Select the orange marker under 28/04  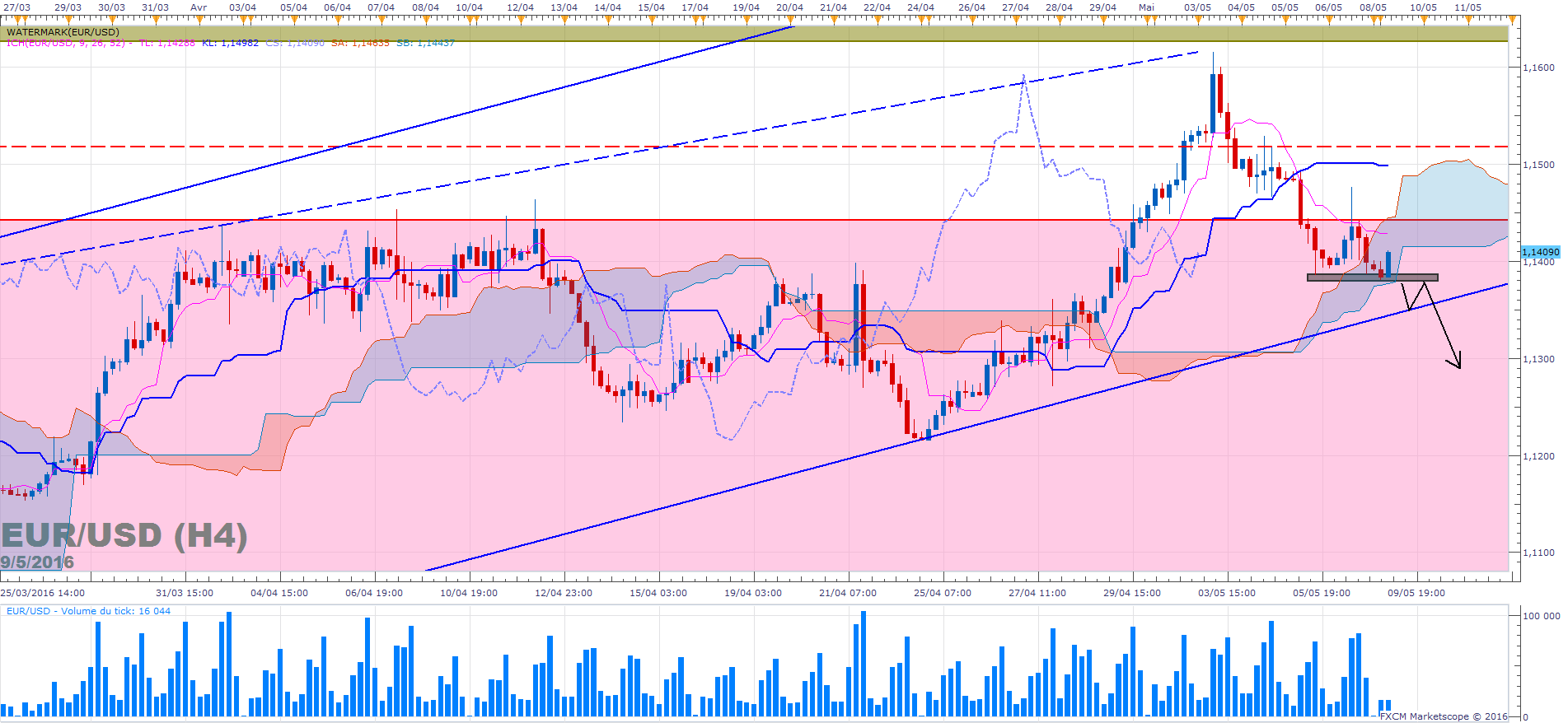click(1060, 17)
